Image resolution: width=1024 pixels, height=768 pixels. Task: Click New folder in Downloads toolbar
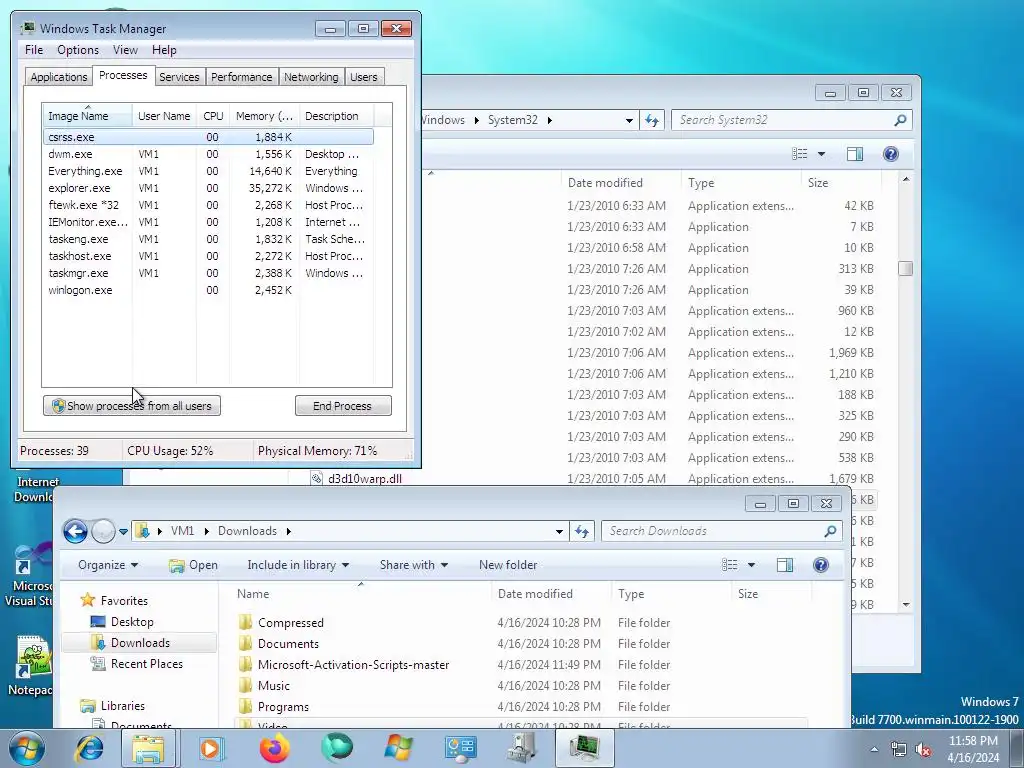tap(508, 565)
